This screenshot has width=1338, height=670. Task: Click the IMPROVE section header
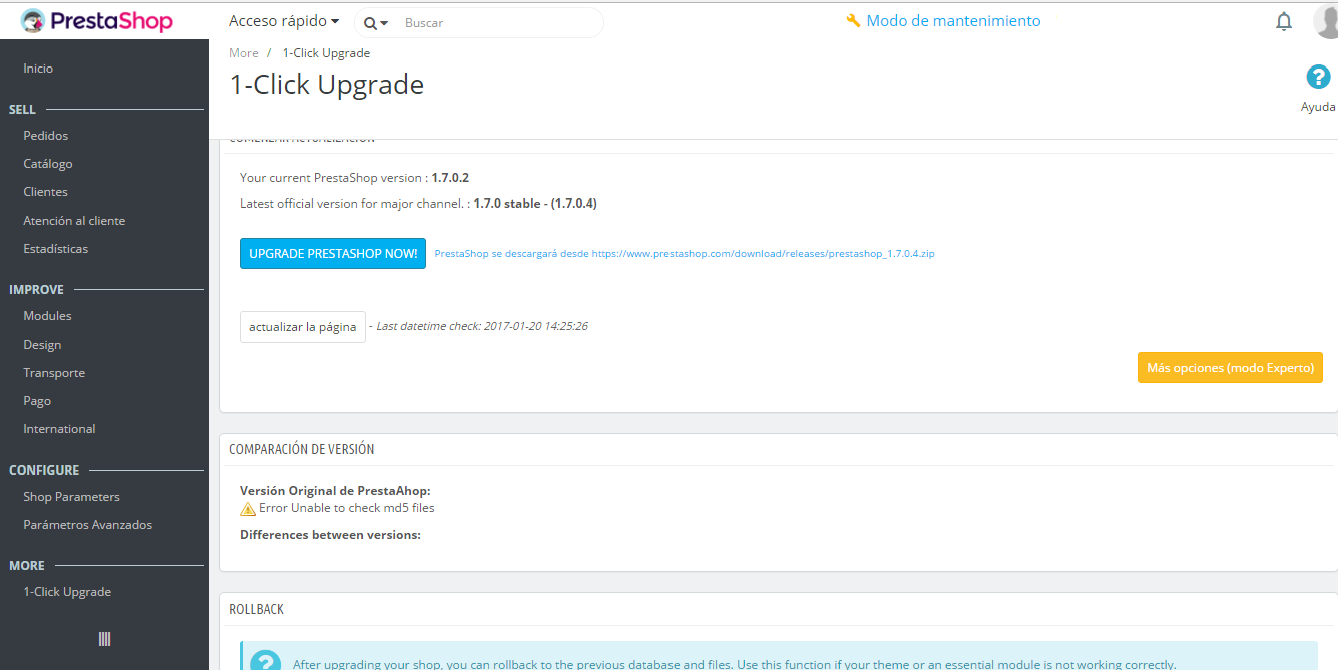click(36, 290)
